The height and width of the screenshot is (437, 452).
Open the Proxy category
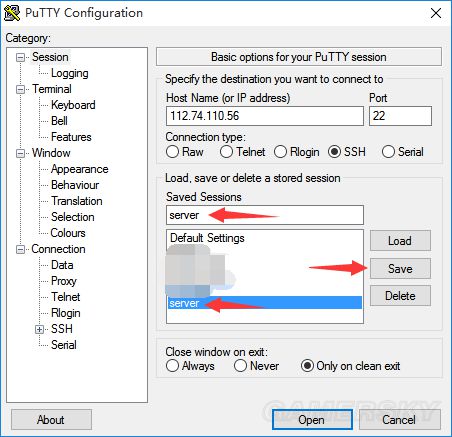[64, 281]
